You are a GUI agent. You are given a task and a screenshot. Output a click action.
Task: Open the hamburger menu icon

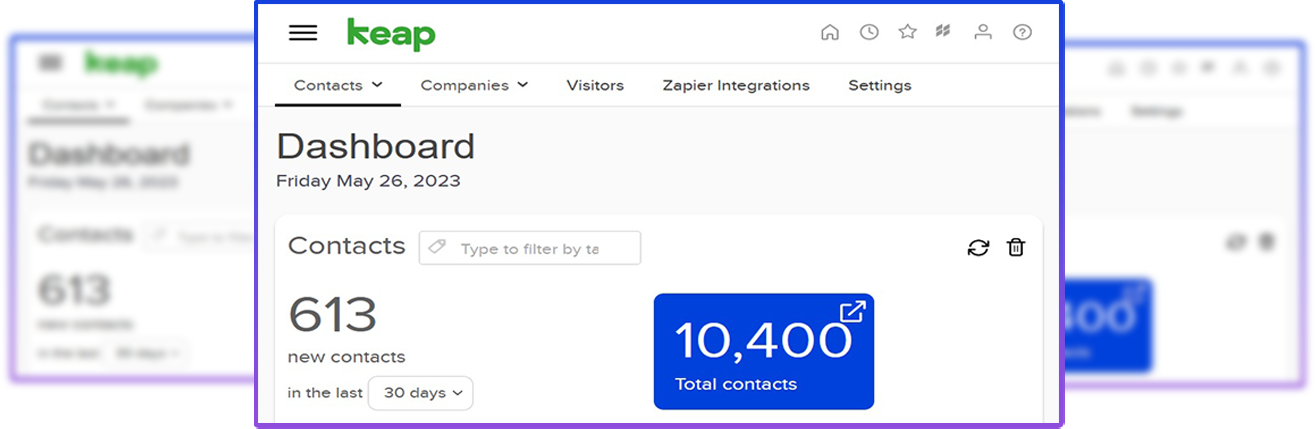tap(303, 32)
